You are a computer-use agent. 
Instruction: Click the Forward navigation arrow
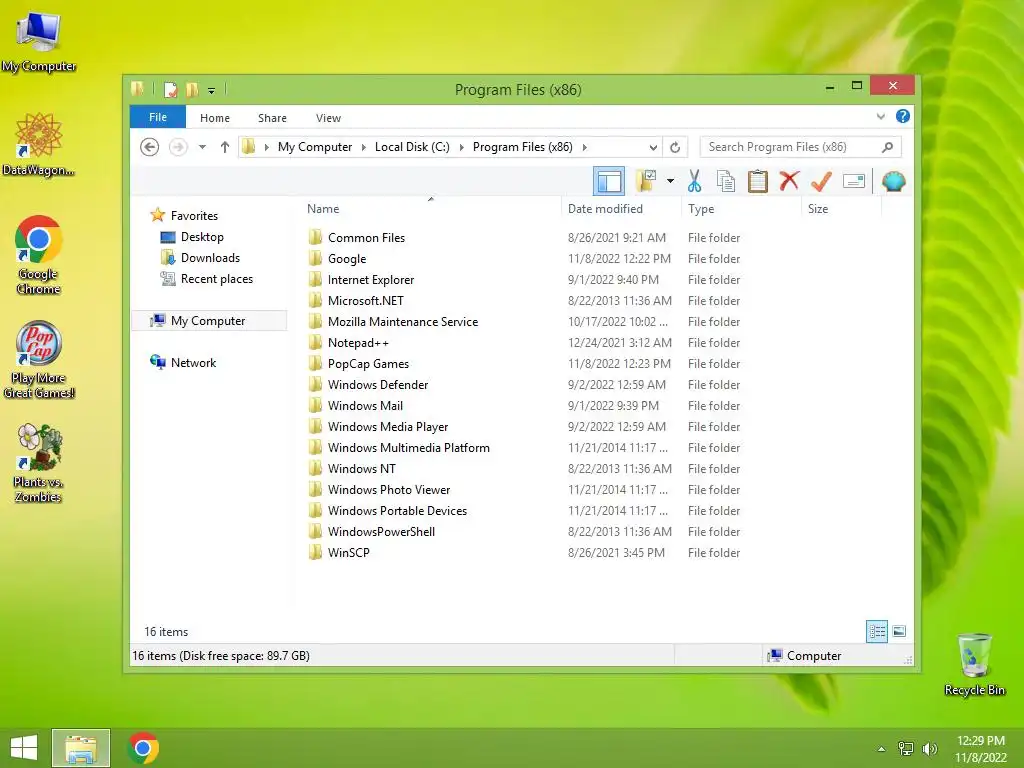point(178,147)
